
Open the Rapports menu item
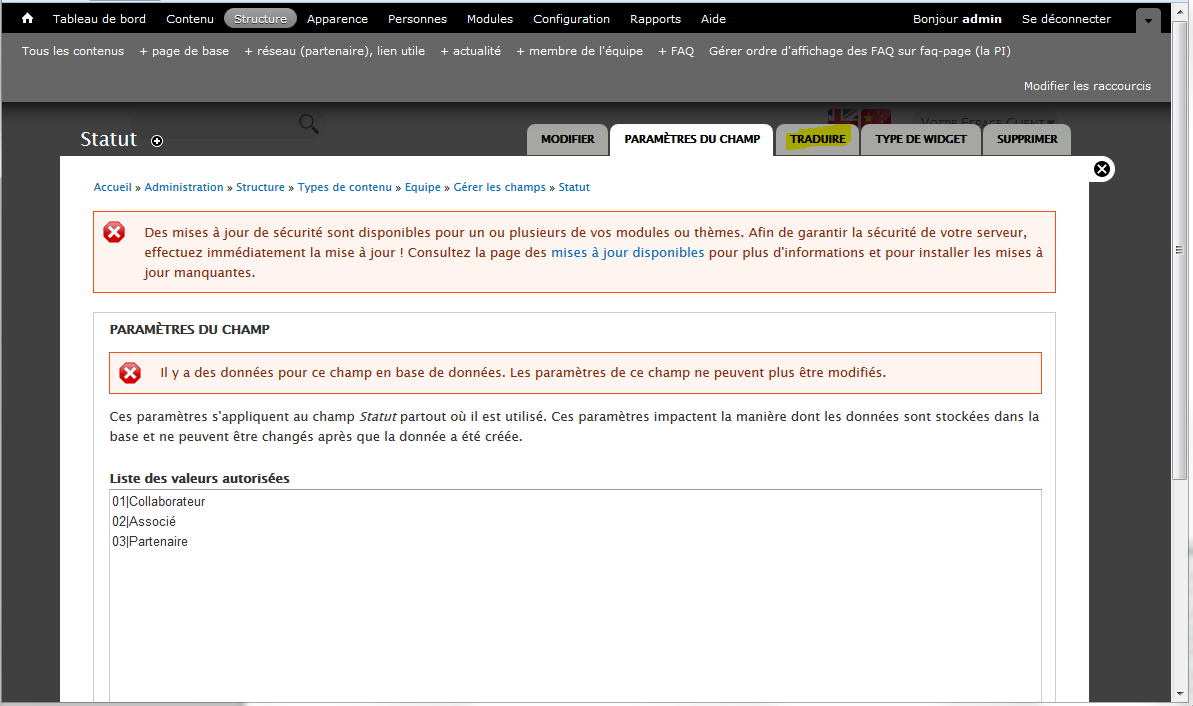[x=655, y=19]
